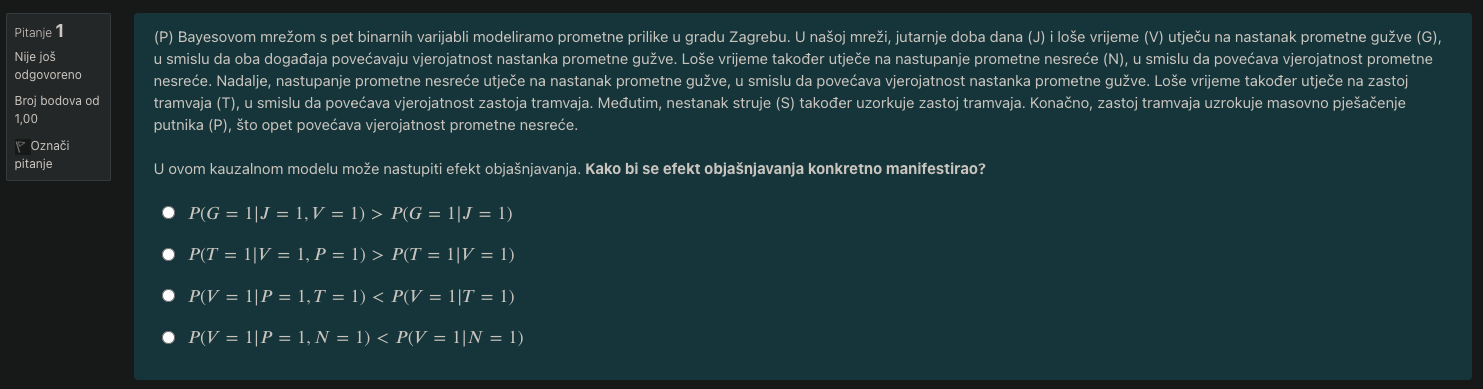This screenshot has width=1483, height=389.
Task: Choose the radio for P(T=1|V=1,P=1) > P(T=1|V=1)
Action: (x=169, y=255)
